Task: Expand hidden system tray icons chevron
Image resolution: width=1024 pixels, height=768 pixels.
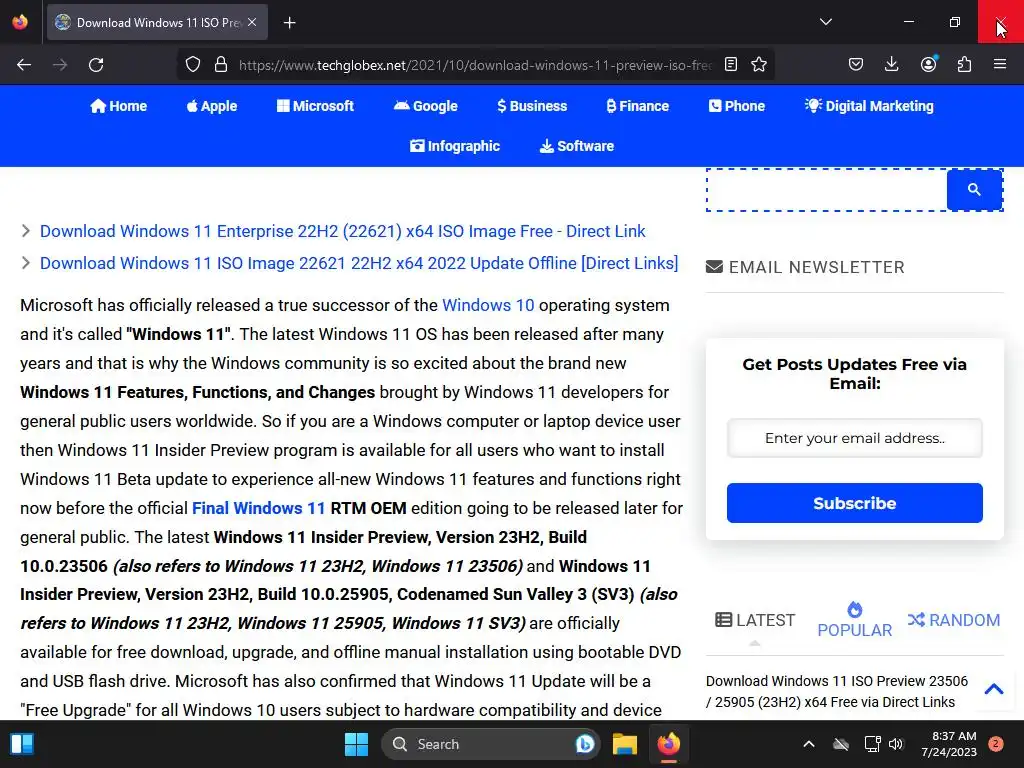Action: pos(808,744)
